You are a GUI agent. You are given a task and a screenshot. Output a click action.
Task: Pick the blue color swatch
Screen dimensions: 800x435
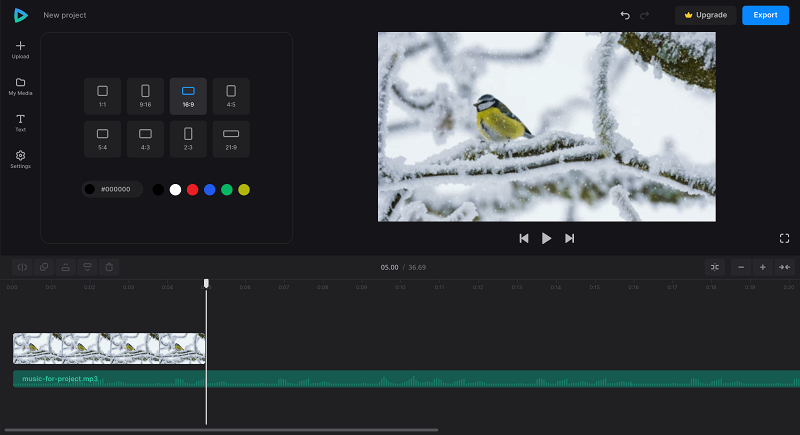coord(210,190)
